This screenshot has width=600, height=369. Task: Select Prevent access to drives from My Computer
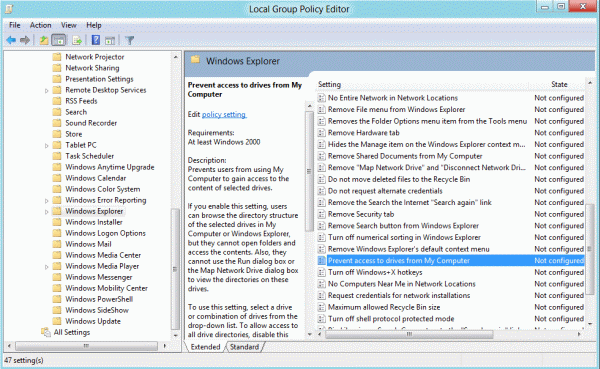(x=451, y=261)
